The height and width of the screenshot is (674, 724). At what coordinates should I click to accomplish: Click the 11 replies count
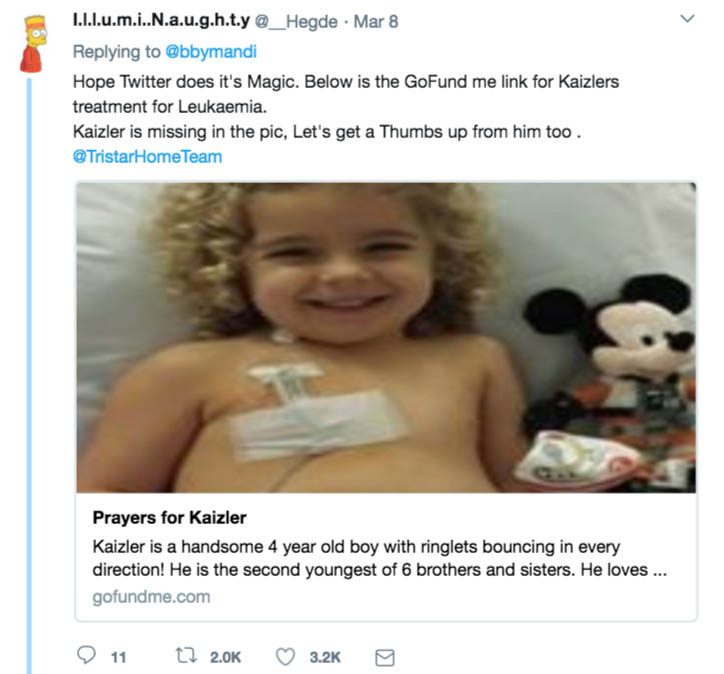pos(118,657)
